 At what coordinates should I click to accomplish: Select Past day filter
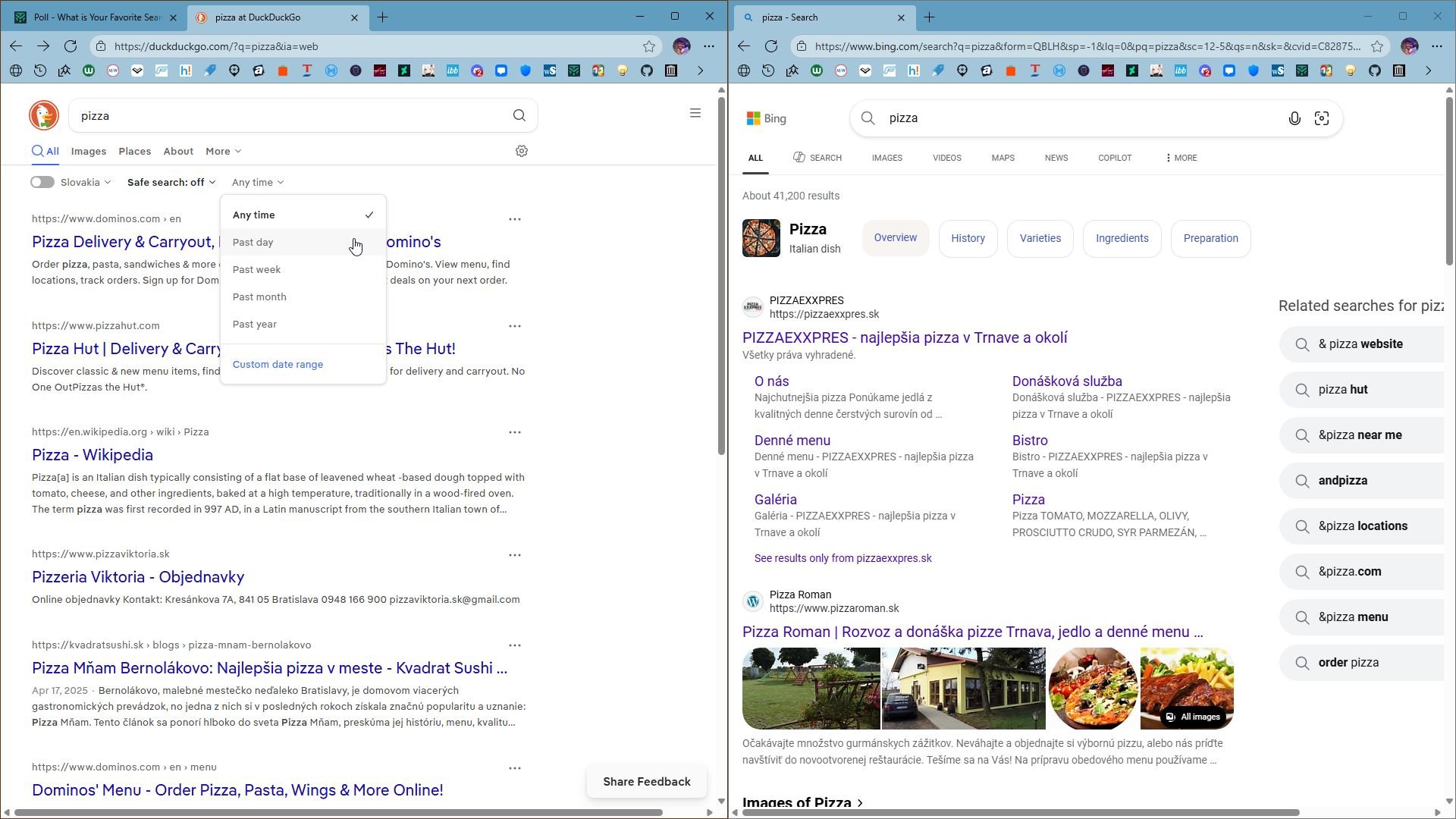point(303,242)
